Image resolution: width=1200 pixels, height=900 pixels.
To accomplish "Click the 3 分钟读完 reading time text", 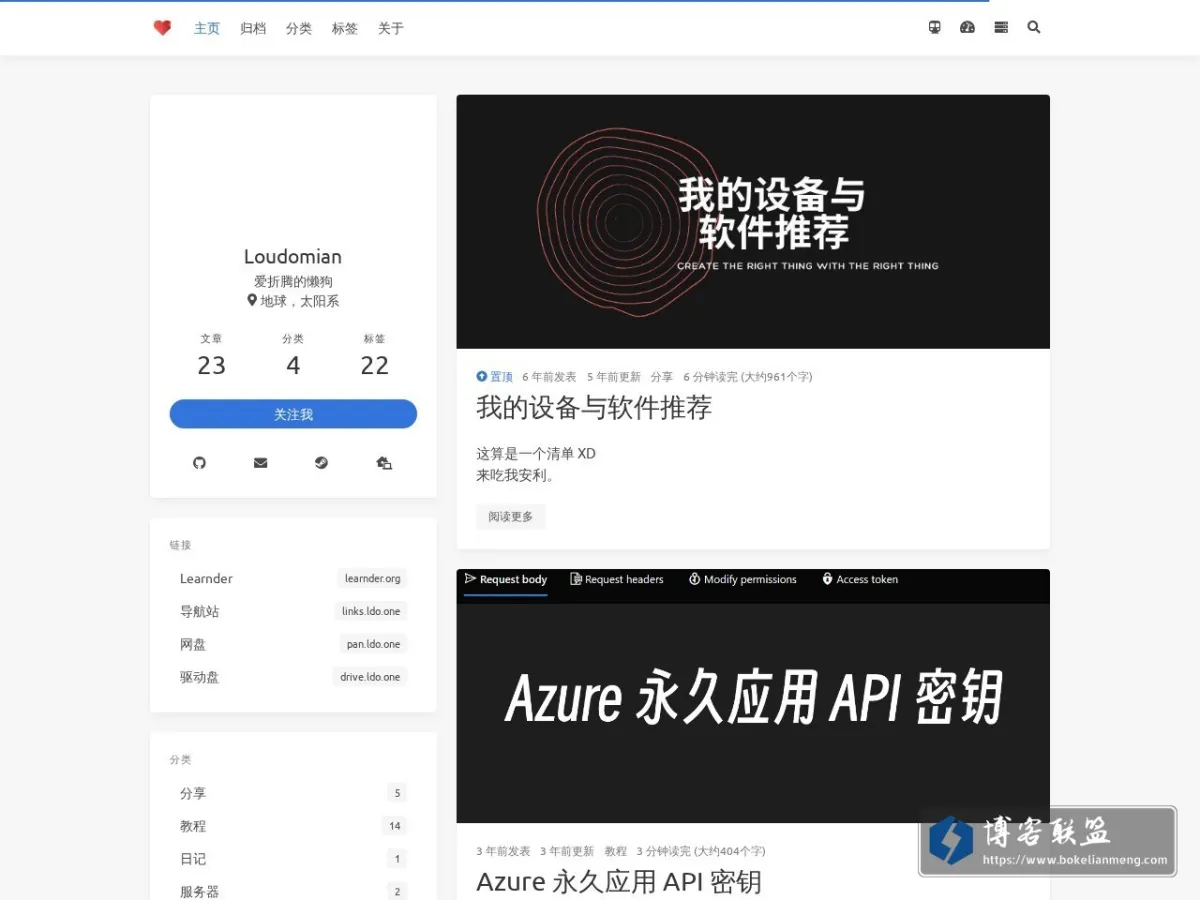I will pyautogui.click(x=701, y=851).
